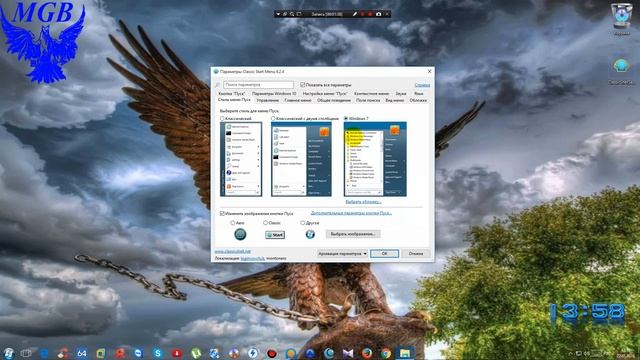Viewport: 640px width, 360px height.
Task: Switch to the 'Контекстное меню' tab
Action: pos(371,93)
